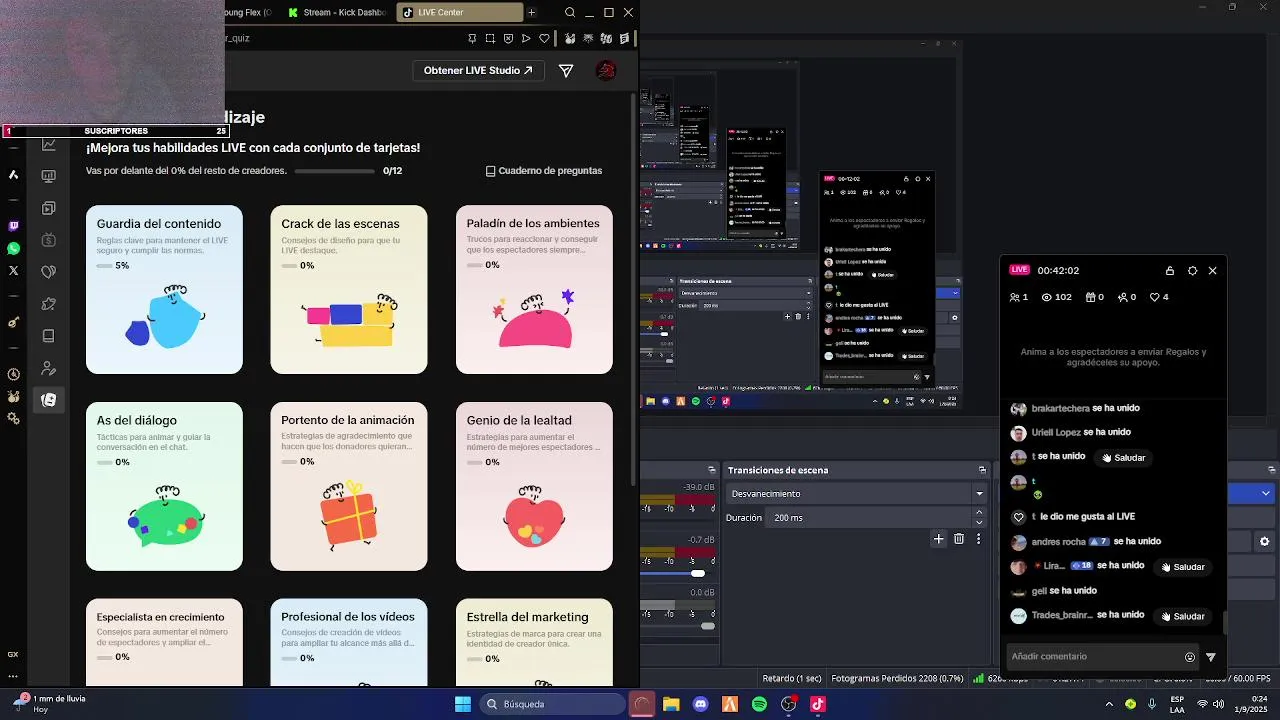
Task: Open Twitch from the Opera sidebar
Action: (13, 226)
